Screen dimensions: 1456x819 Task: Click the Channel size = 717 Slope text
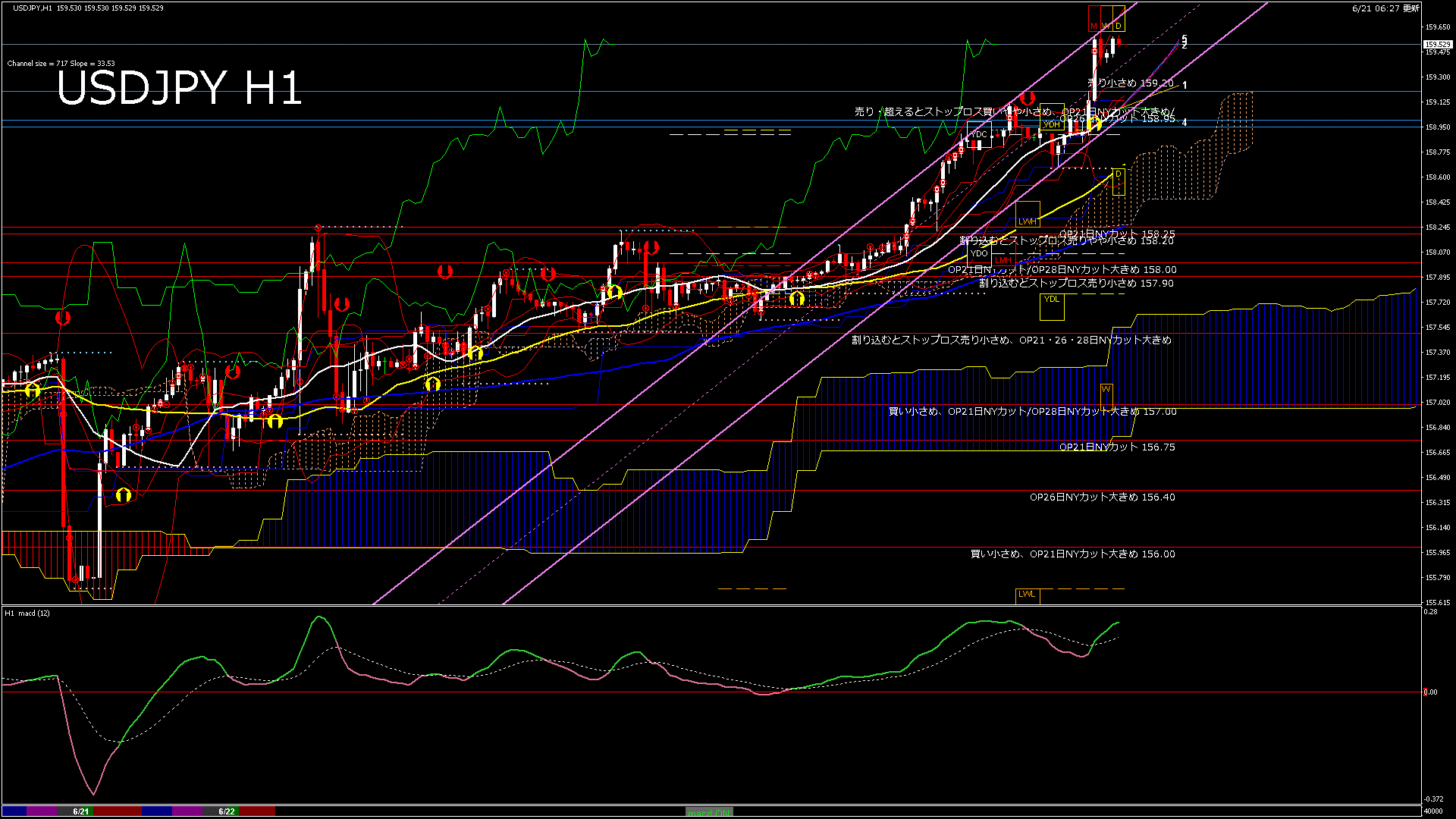(61, 64)
